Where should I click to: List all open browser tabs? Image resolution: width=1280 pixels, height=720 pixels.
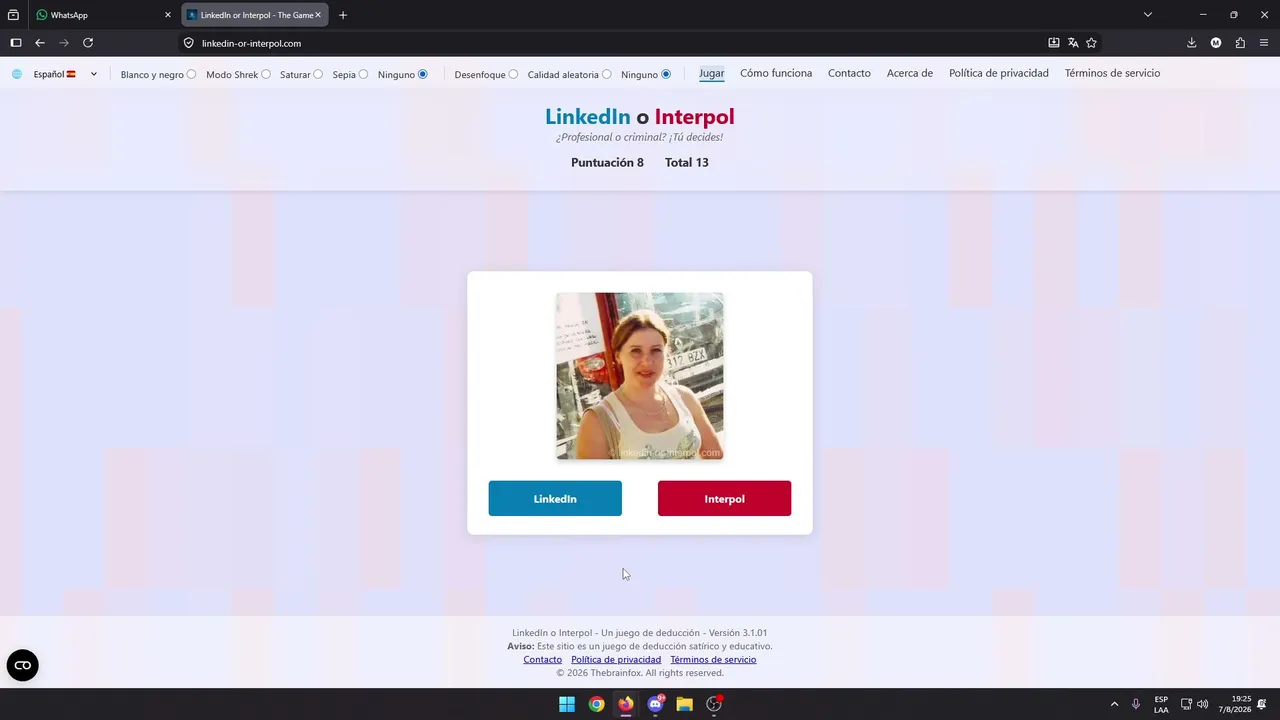[x=1148, y=15]
